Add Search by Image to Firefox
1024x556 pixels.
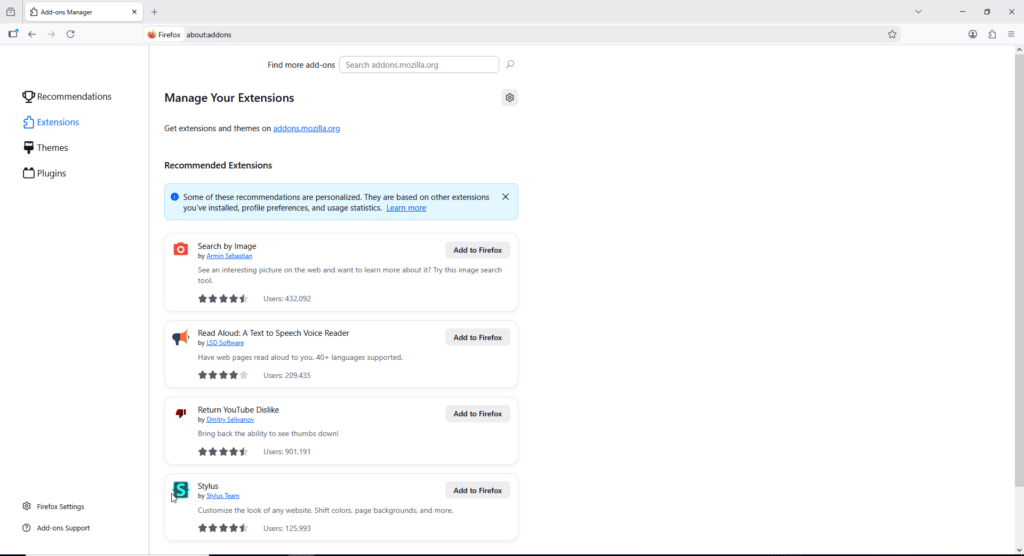click(477, 250)
